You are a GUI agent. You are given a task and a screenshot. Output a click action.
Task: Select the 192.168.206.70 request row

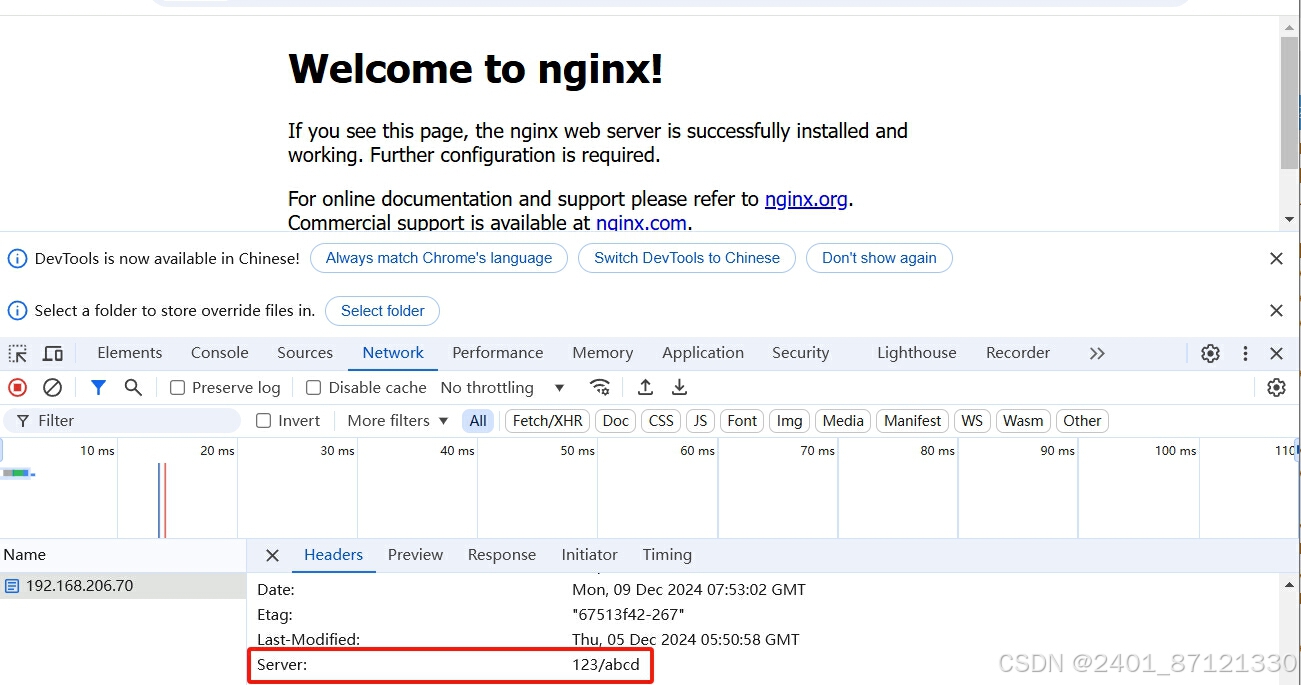click(123, 586)
